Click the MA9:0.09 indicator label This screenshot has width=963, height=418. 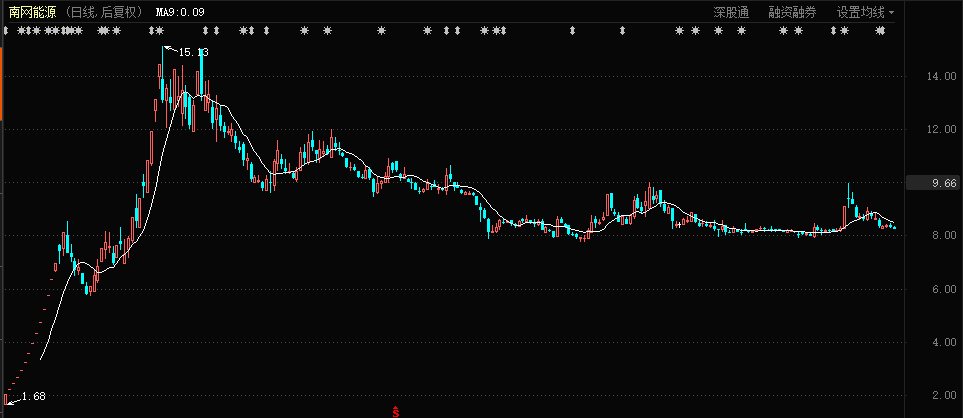point(181,12)
